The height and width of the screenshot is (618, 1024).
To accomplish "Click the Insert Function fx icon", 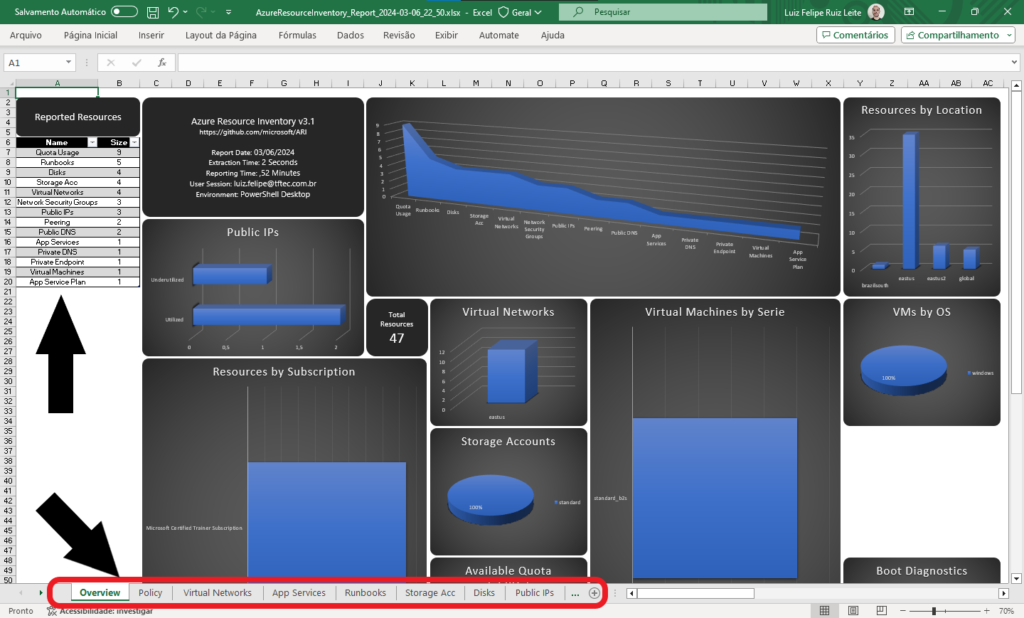I will click(x=162, y=62).
